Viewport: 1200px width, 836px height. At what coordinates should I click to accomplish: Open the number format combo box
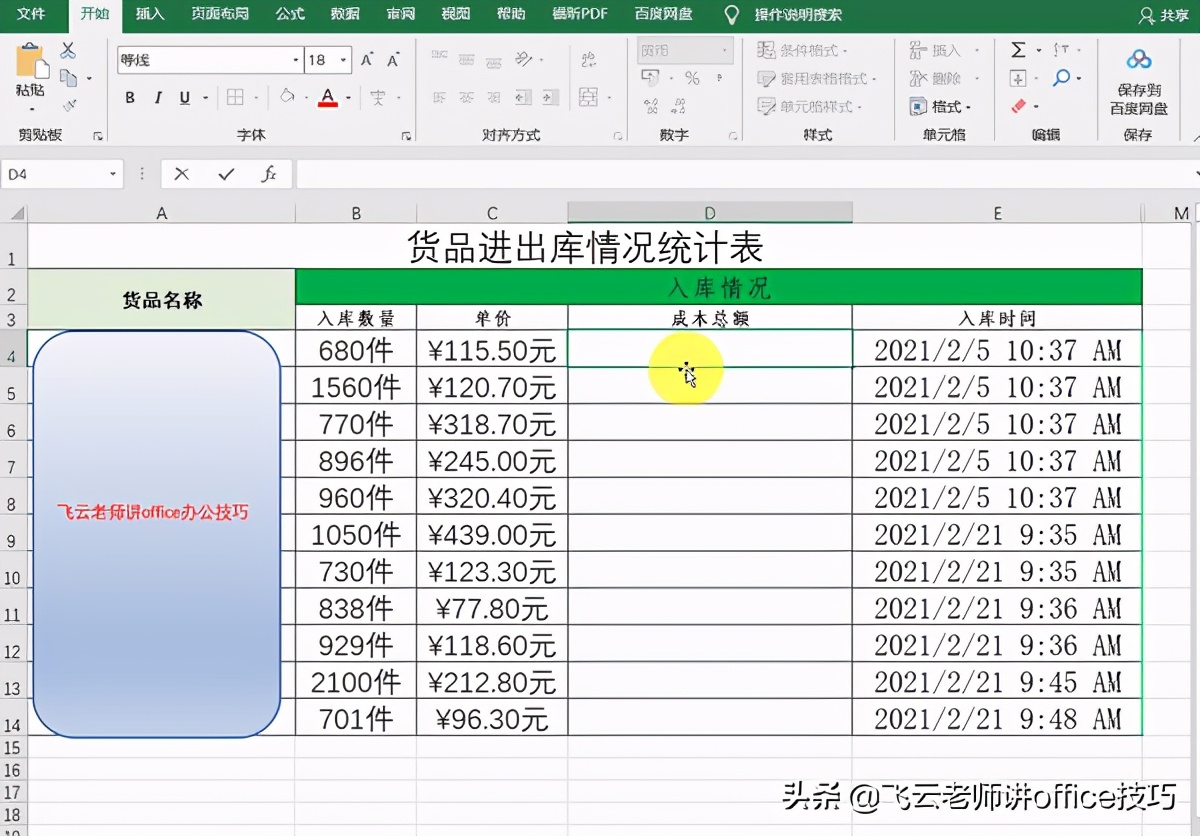tap(684, 50)
